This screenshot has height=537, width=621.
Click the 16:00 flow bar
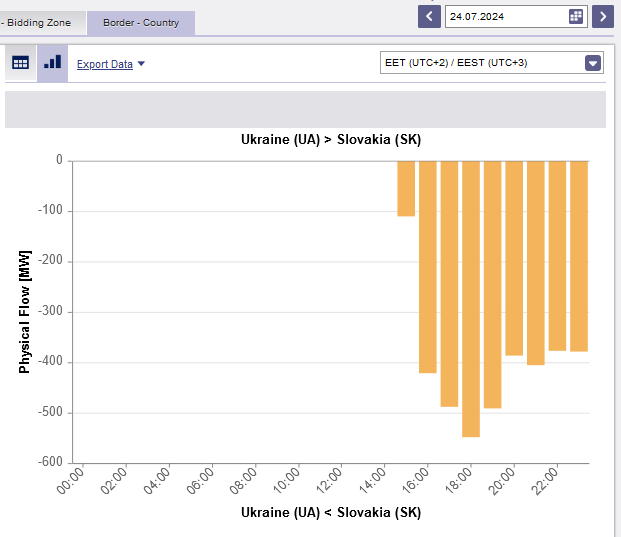428,266
